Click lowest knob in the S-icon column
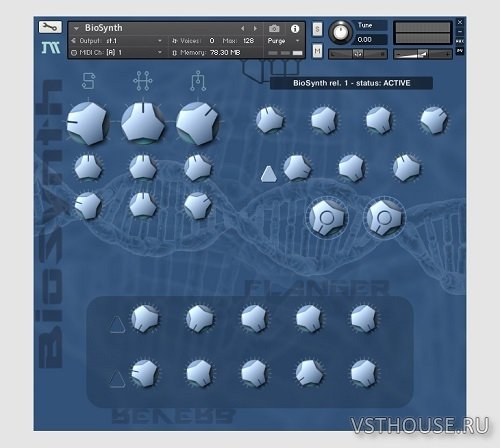The image size is (500, 448). click(x=88, y=206)
